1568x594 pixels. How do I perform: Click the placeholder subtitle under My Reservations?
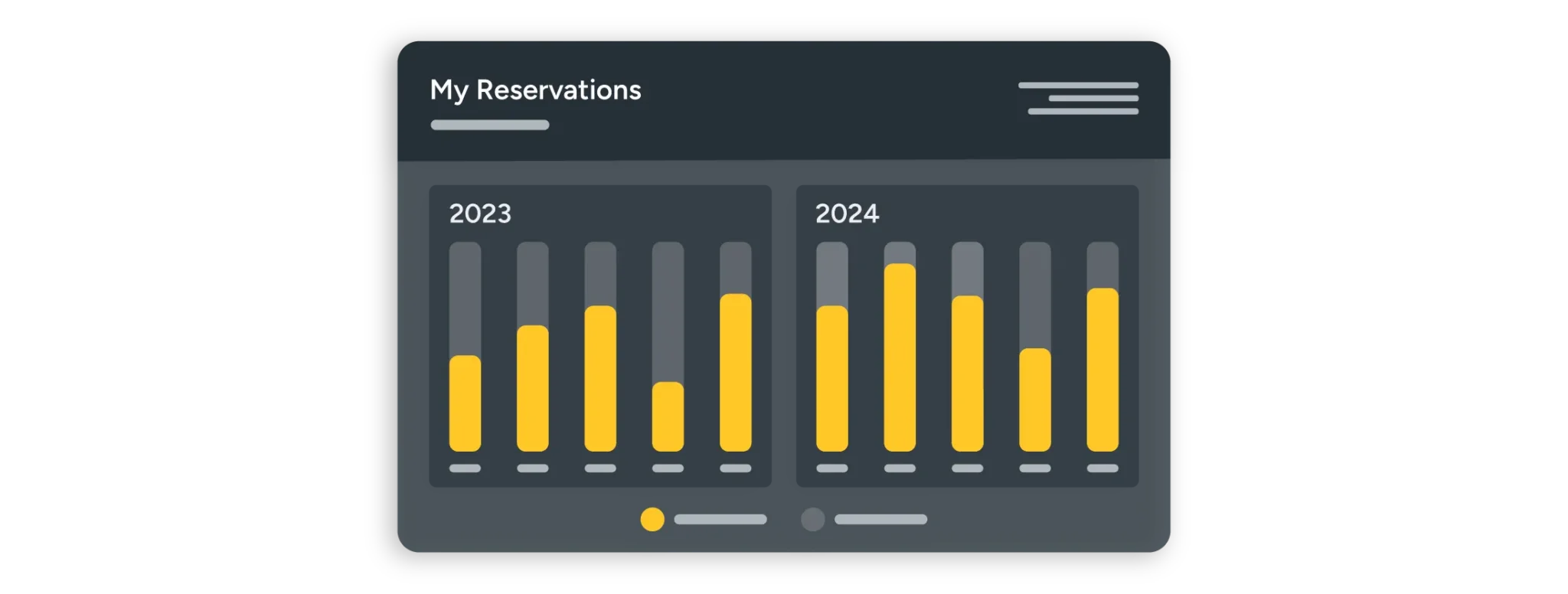pyautogui.click(x=490, y=125)
